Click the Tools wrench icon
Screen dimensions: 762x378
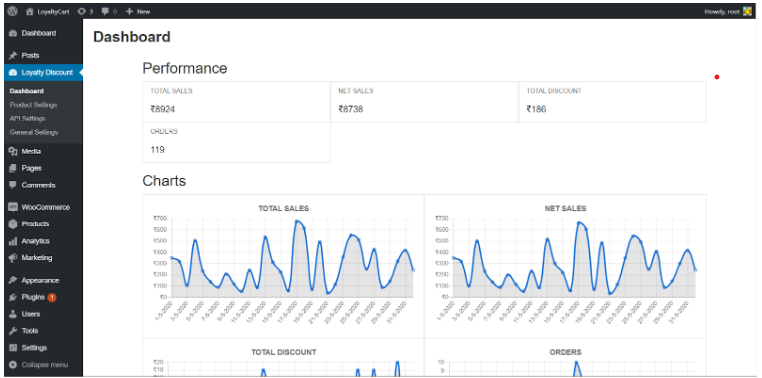tap(13, 331)
